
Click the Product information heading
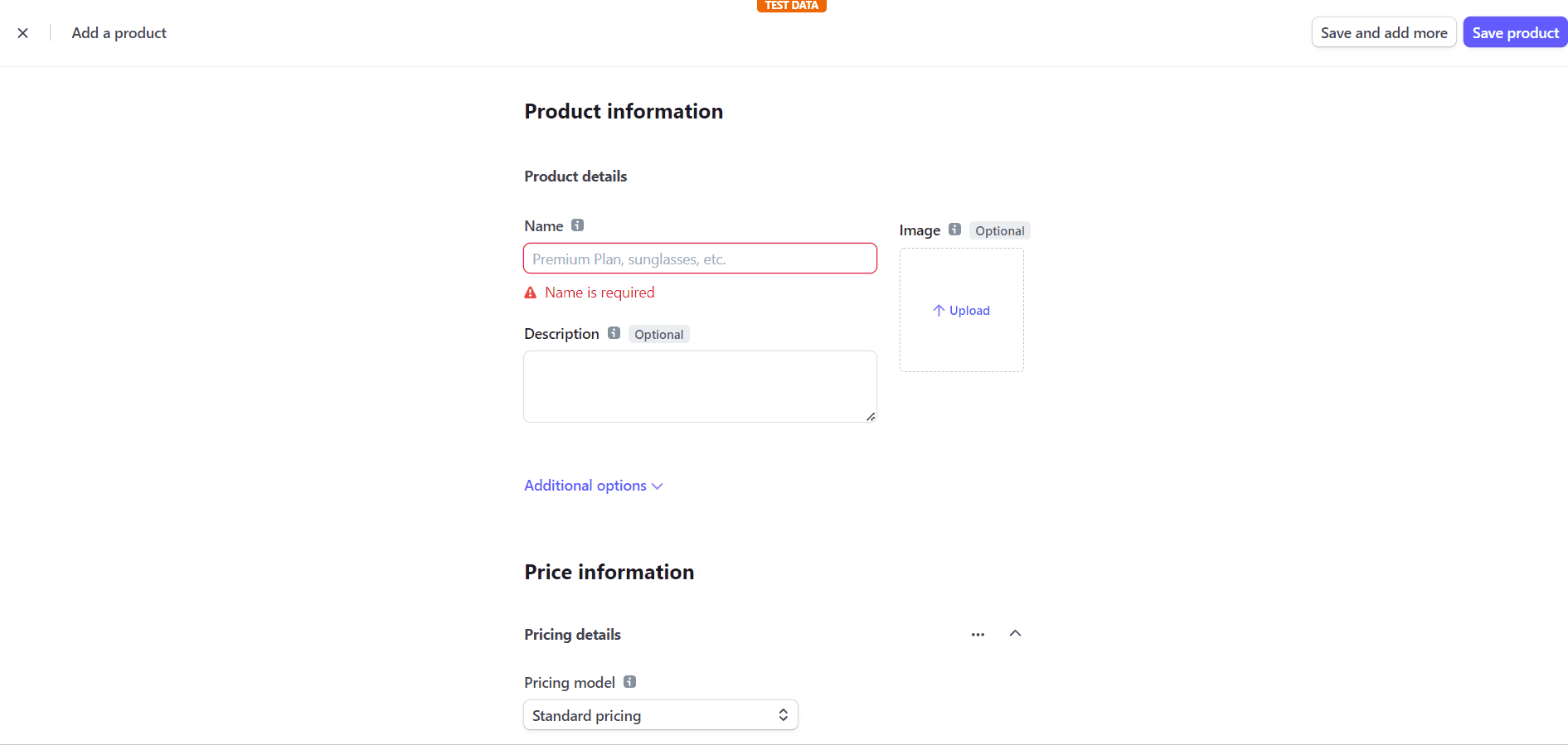tap(624, 111)
